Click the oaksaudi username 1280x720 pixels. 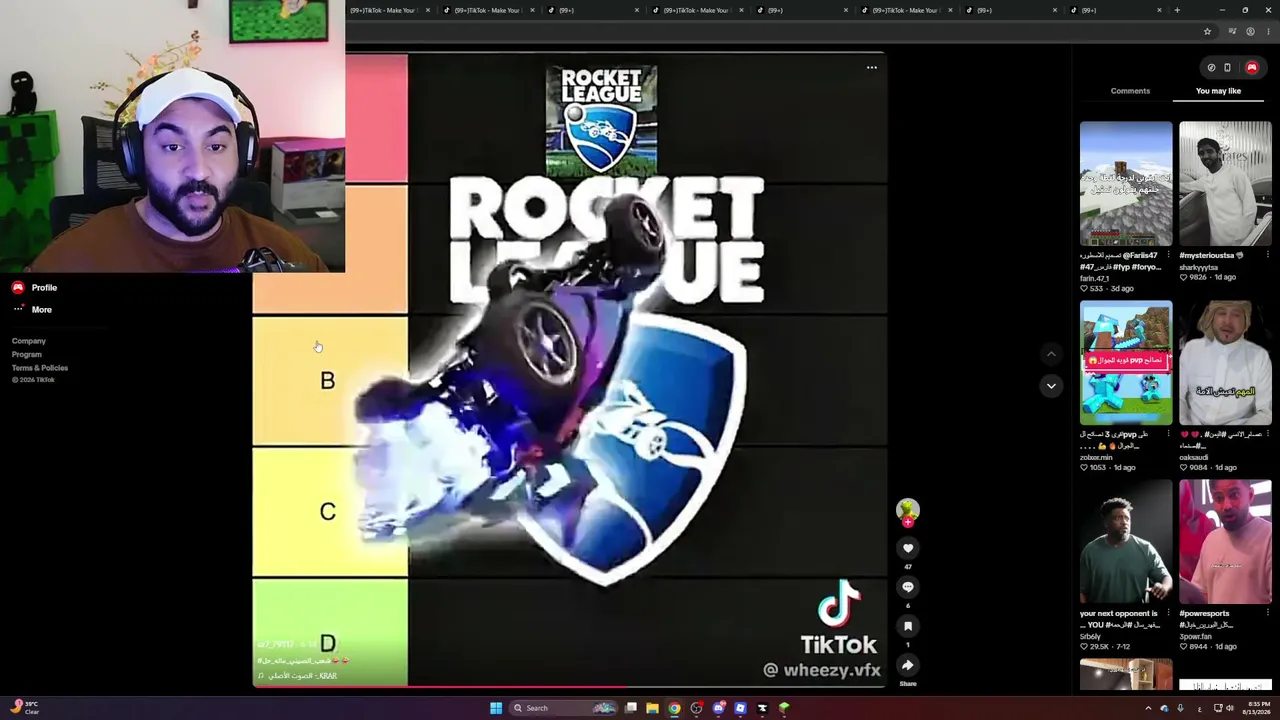click(1194, 457)
